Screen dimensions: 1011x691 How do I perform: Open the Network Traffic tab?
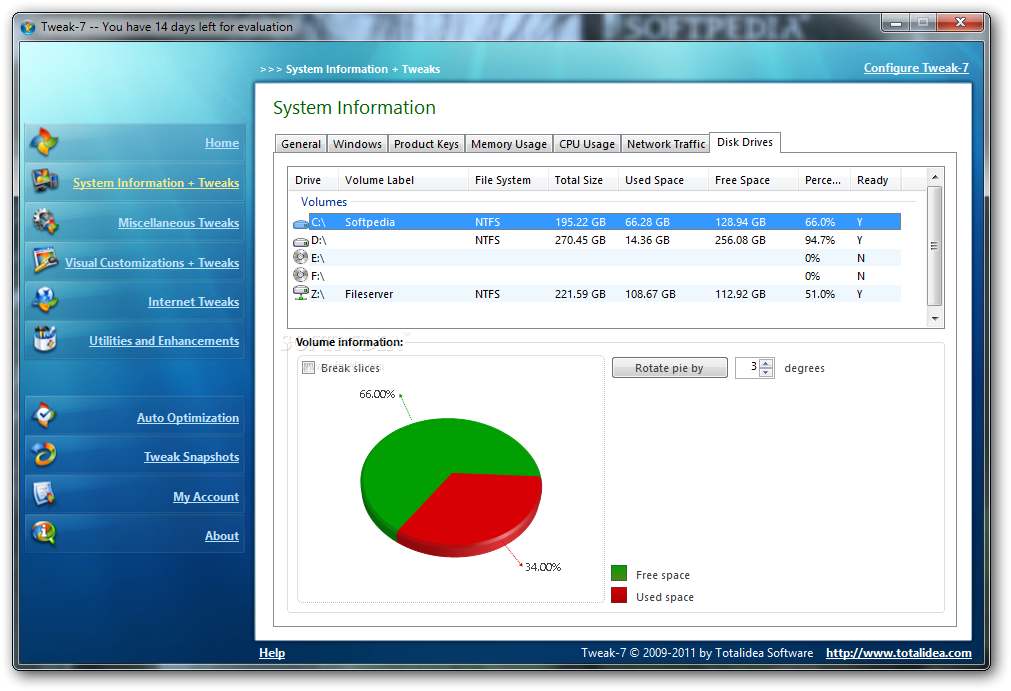pyautogui.click(x=665, y=144)
